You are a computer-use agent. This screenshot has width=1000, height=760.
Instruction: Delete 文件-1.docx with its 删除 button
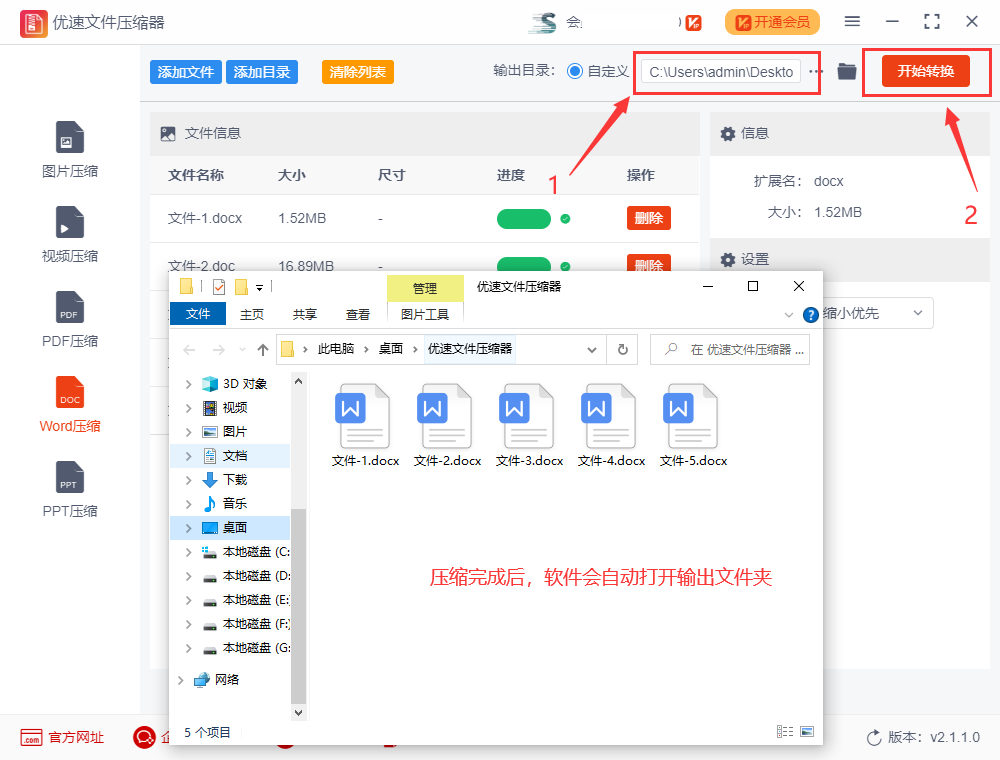pyautogui.click(x=649, y=218)
